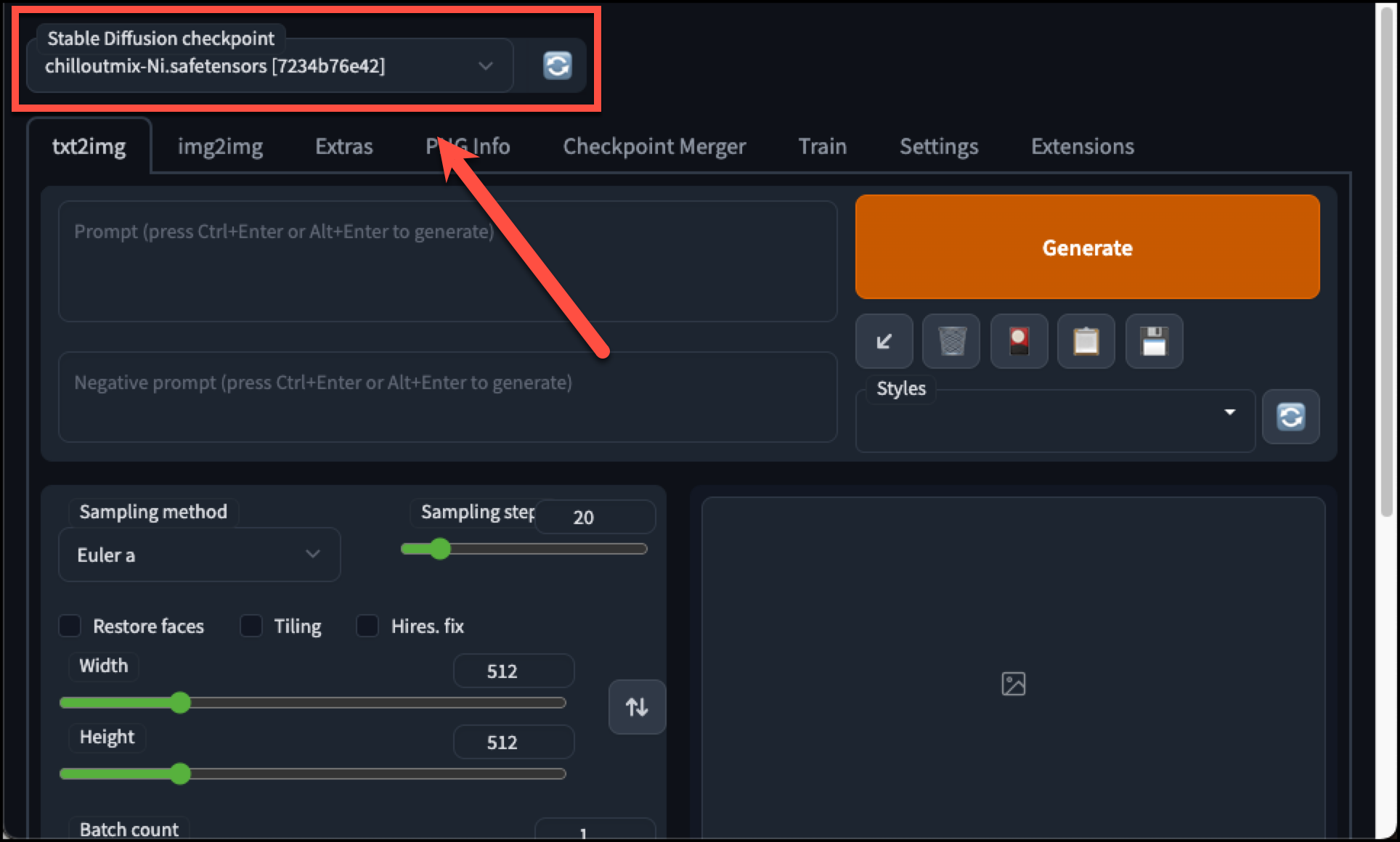Open the Checkpoint Merger tab
The width and height of the screenshot is (1400, 842).
(654, 147)
